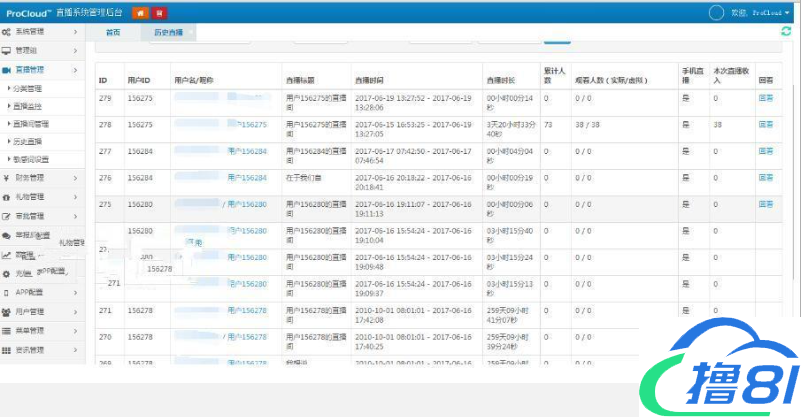The image size is (801, 417).
Task: Open the ProCloud user dropdown
Action: [x=769, y=13]
